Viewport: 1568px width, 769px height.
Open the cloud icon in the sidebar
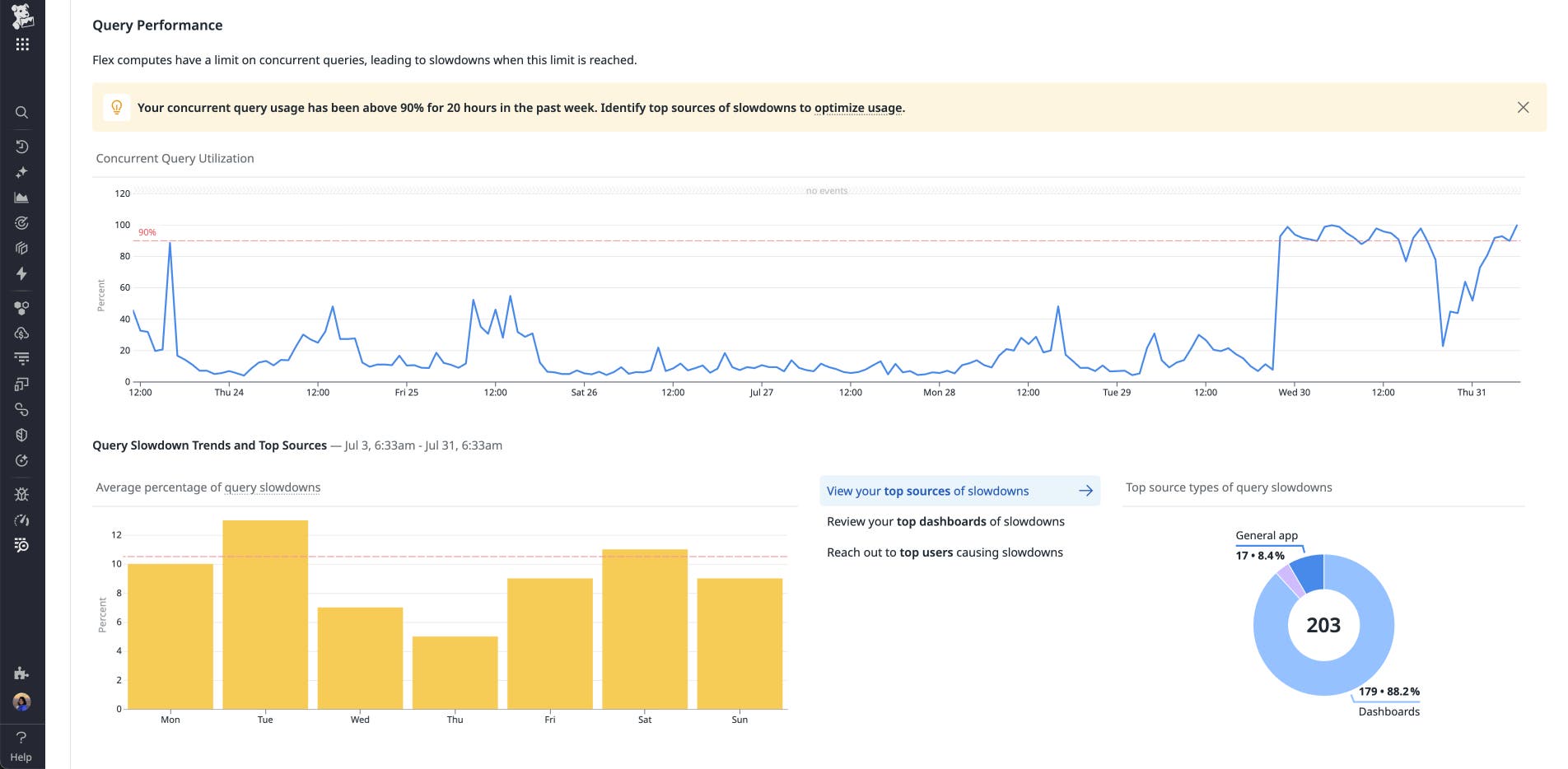(22, 333)
